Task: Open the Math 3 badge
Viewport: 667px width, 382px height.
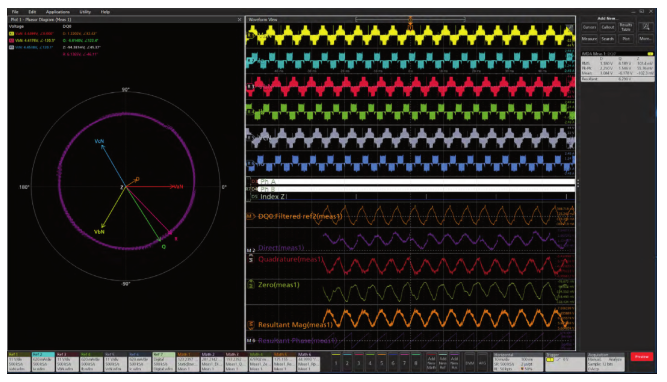Action: point(236,362)
